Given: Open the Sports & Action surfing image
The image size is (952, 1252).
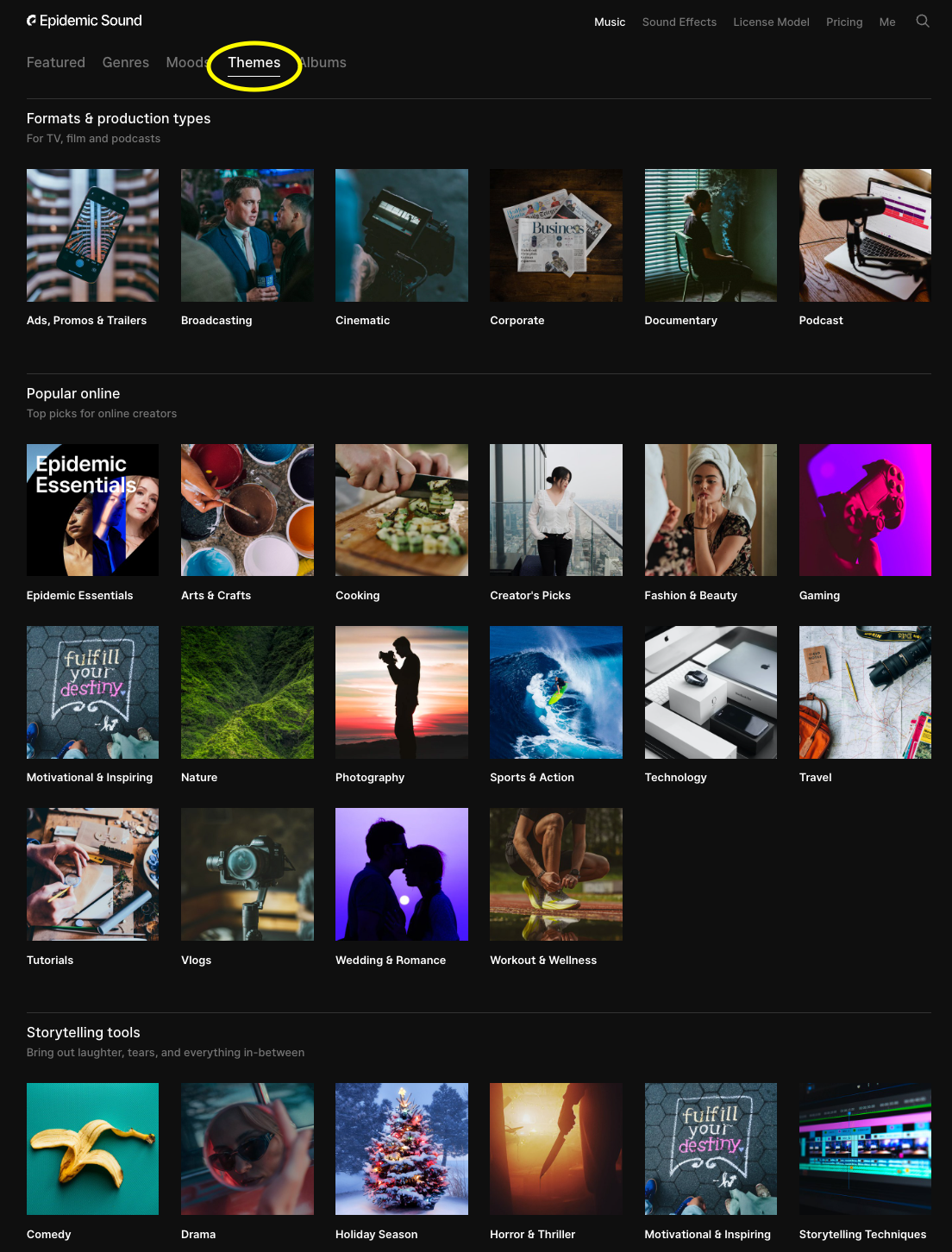Looking at the screenshot, I should click(555, 692).
